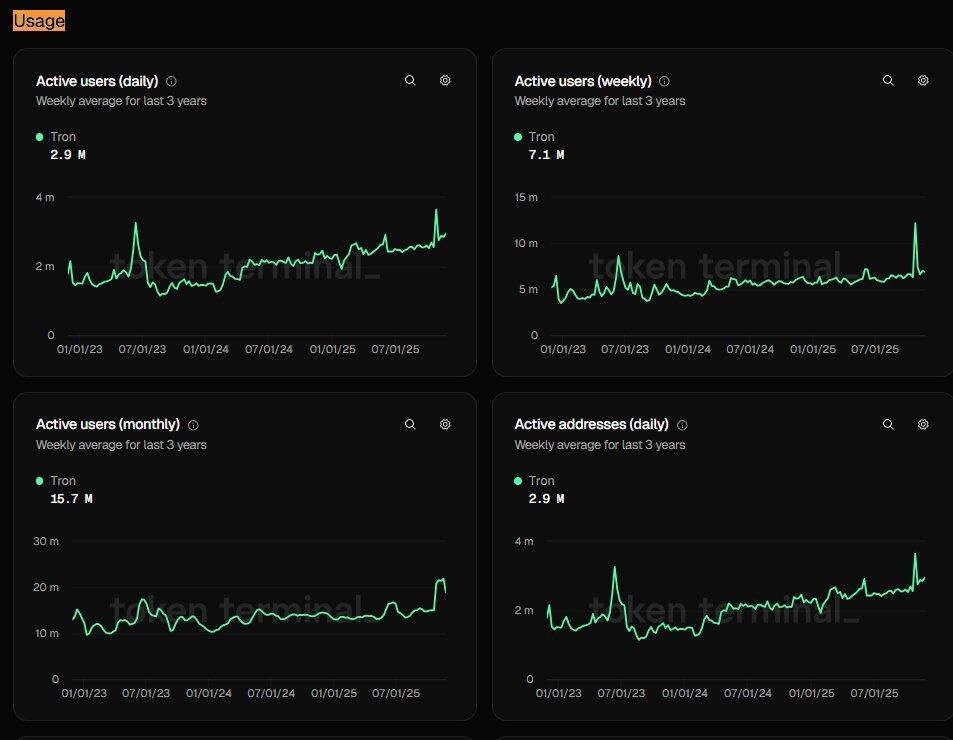This screenshot has width=953, height=740.
Task: Click magnifier icon on Active users (daily) chart
Action: click(410, 81)
